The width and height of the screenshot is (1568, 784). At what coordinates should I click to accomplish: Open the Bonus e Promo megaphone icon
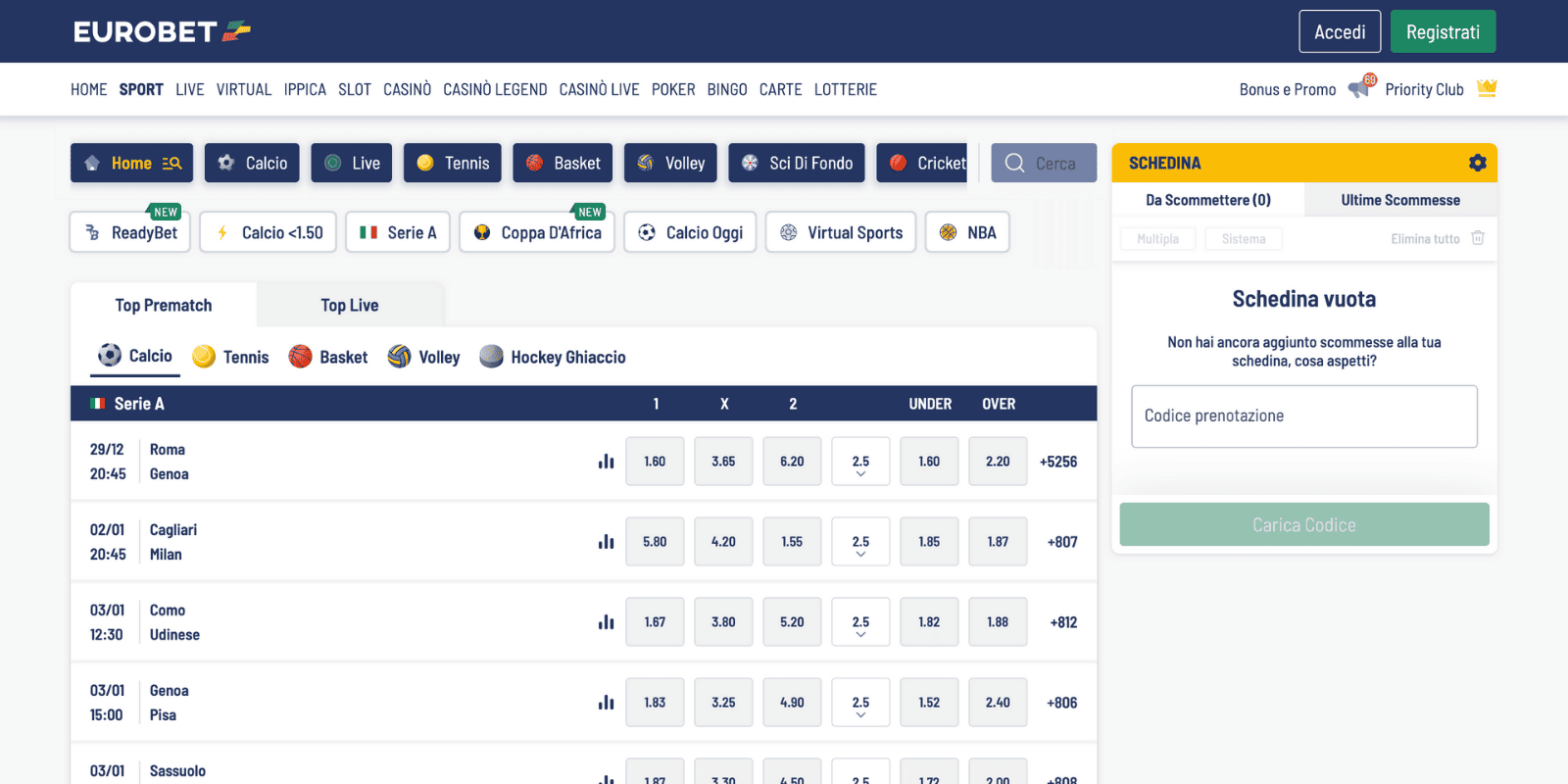[x=1361, y=86]
